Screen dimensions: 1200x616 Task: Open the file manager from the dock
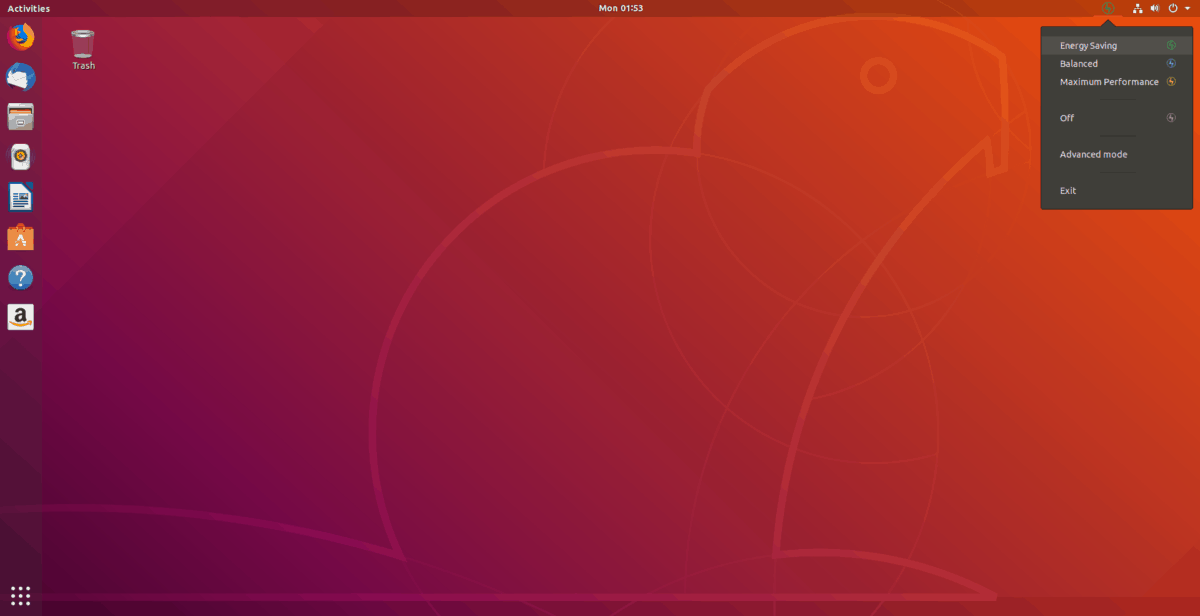click(20, 117)
